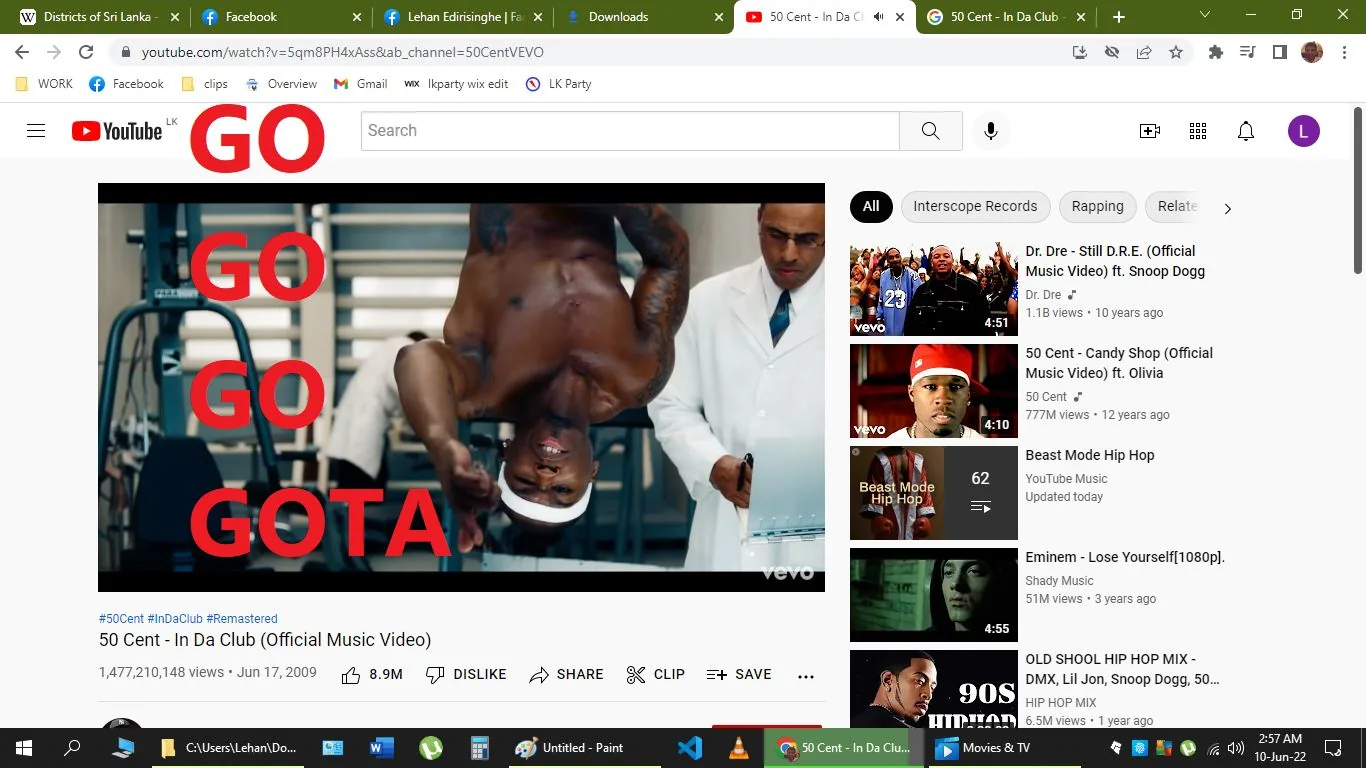1366x768 pixels.
Task: Bookmark this page with the star
Action: 1176,52
